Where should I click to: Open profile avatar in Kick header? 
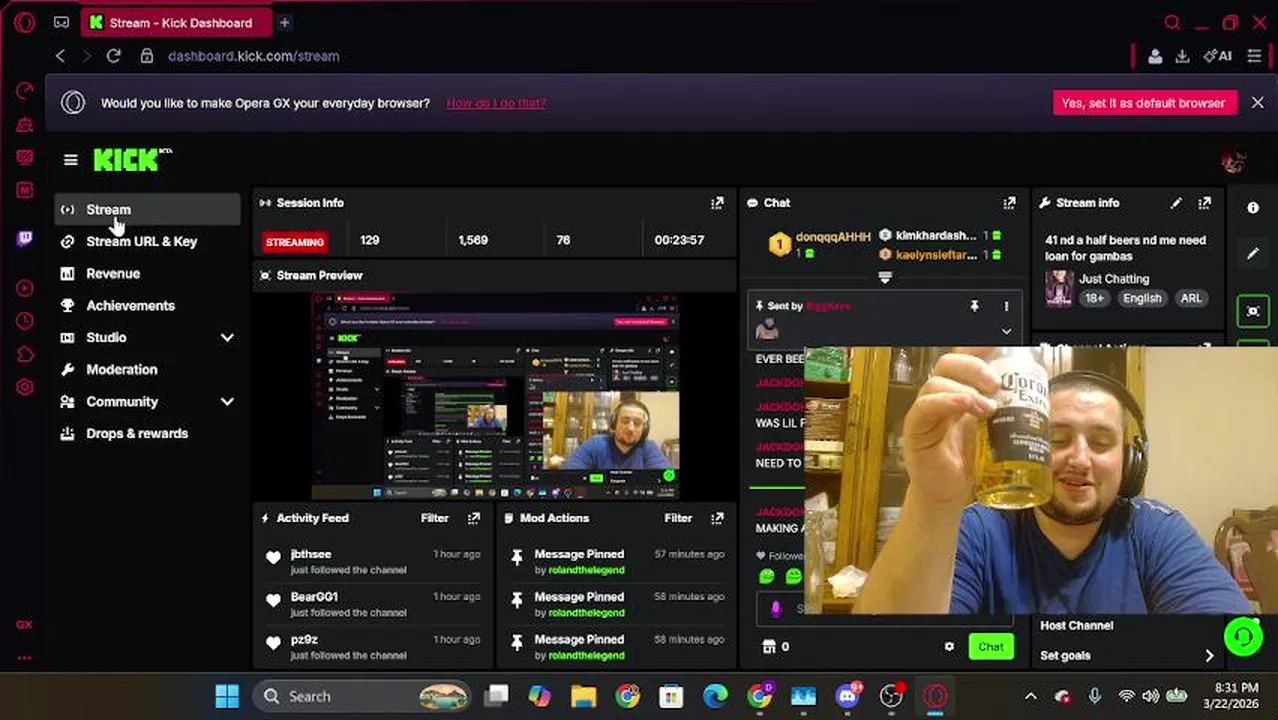click(x=1232, y=161)
